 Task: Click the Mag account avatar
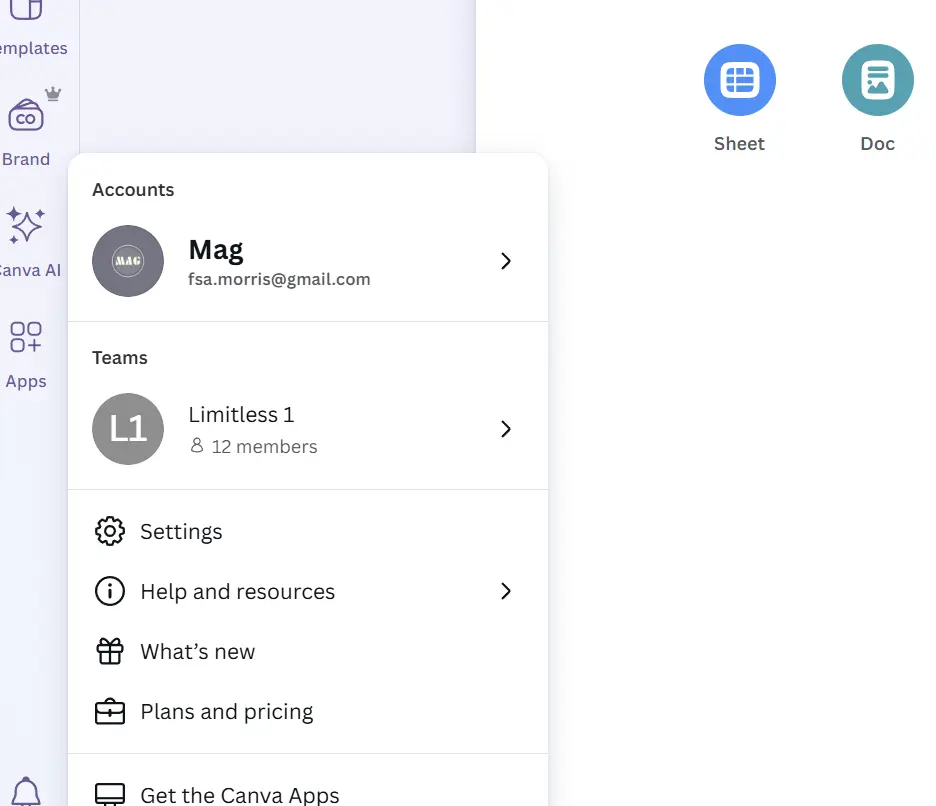[128, 261]
